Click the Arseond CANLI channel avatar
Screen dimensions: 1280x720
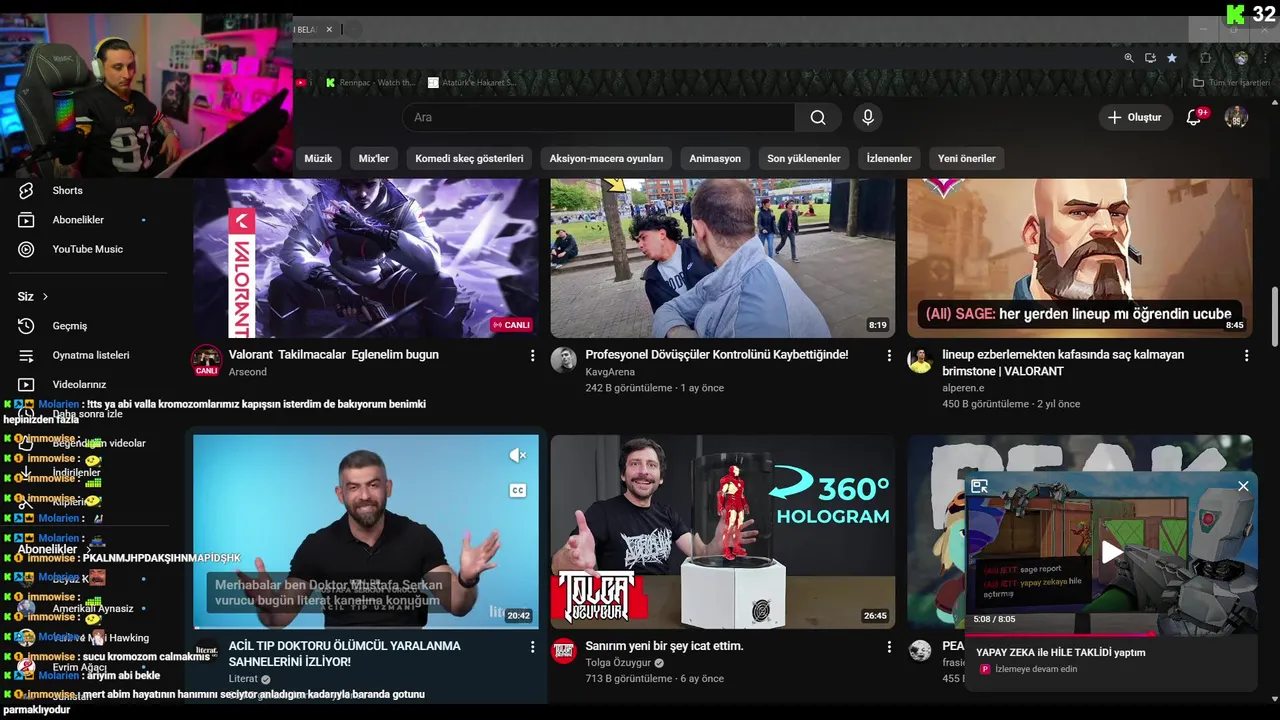point(207,360)
